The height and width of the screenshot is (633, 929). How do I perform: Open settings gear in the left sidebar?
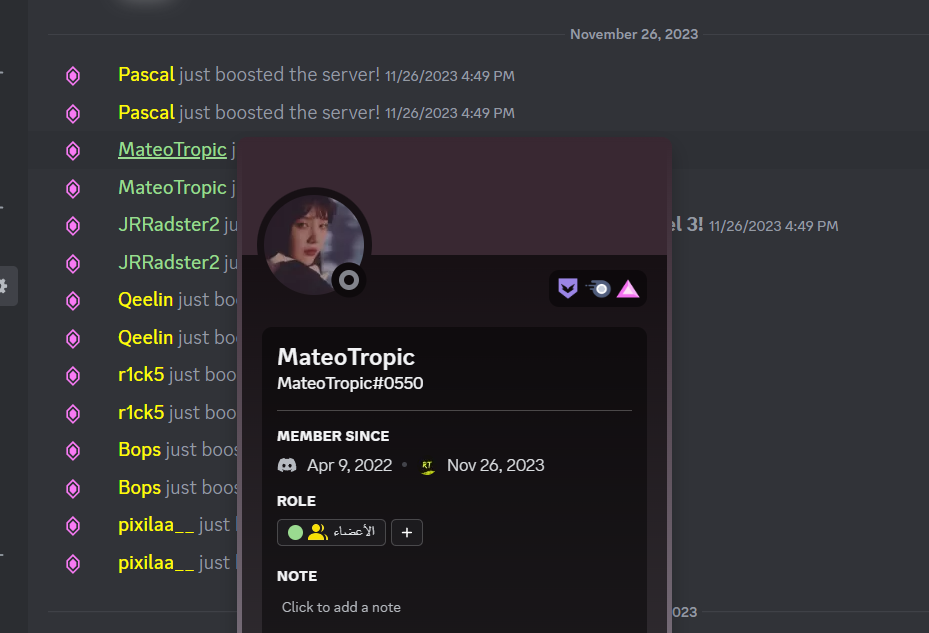click(4, 286)
